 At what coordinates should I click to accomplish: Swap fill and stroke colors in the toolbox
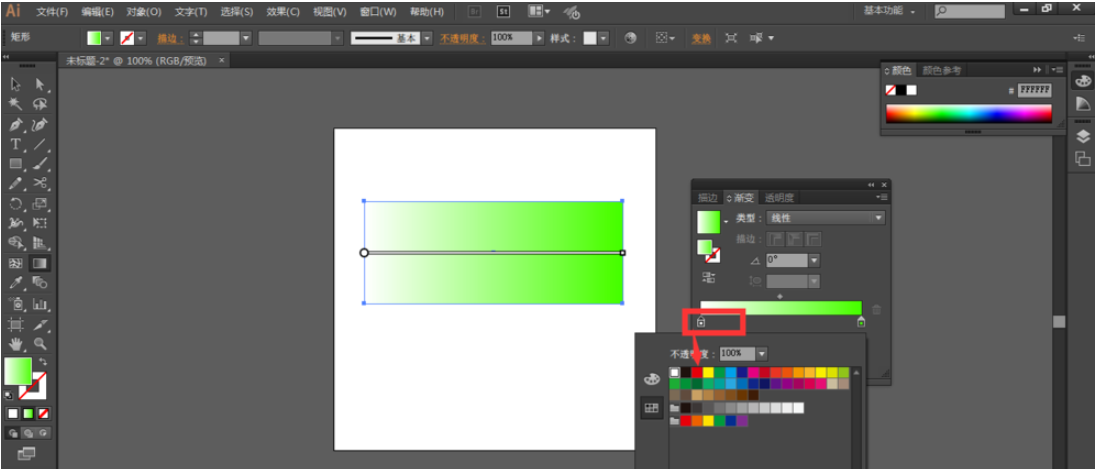43,361
